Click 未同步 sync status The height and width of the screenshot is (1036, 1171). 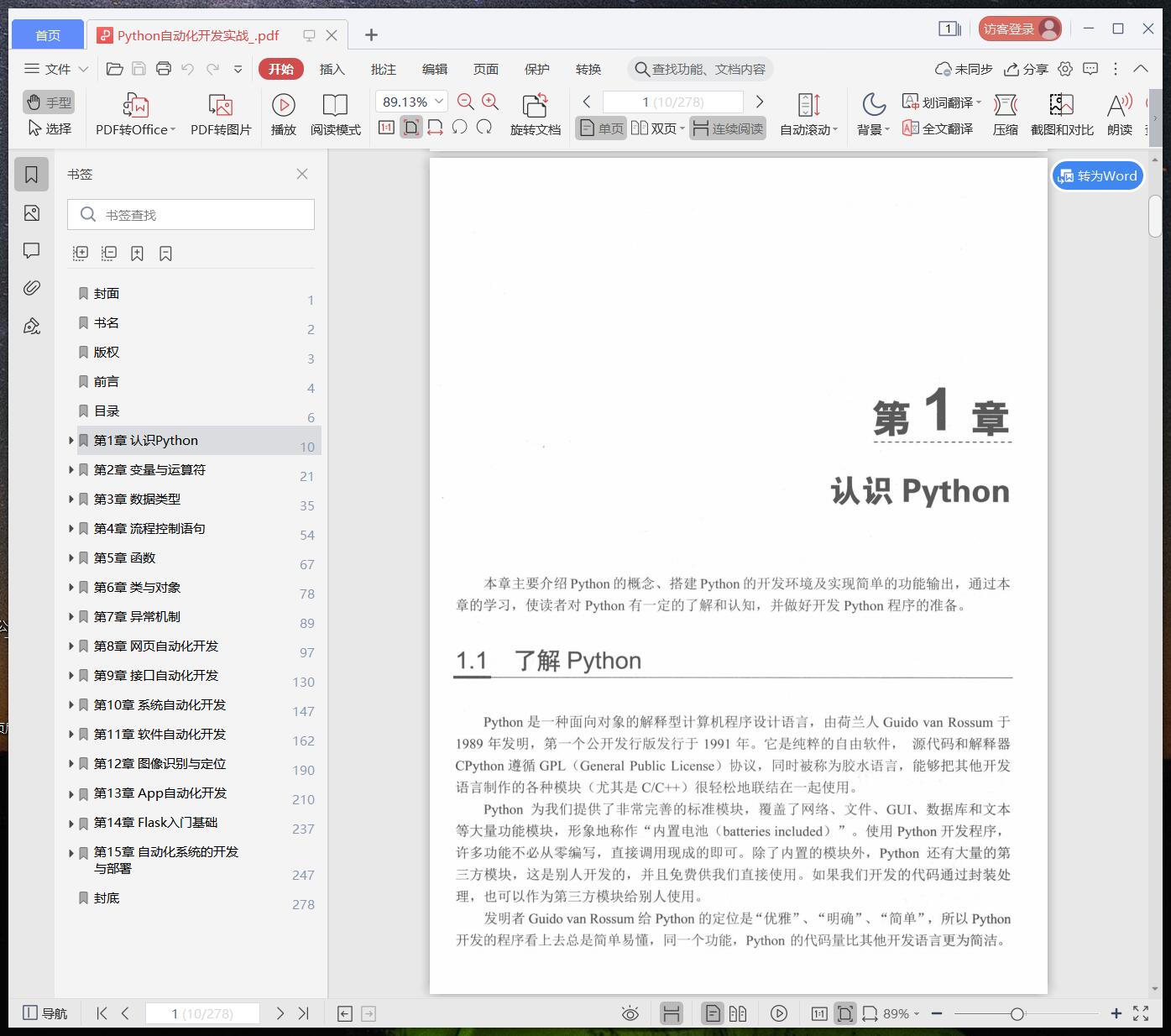pos(964,69)
